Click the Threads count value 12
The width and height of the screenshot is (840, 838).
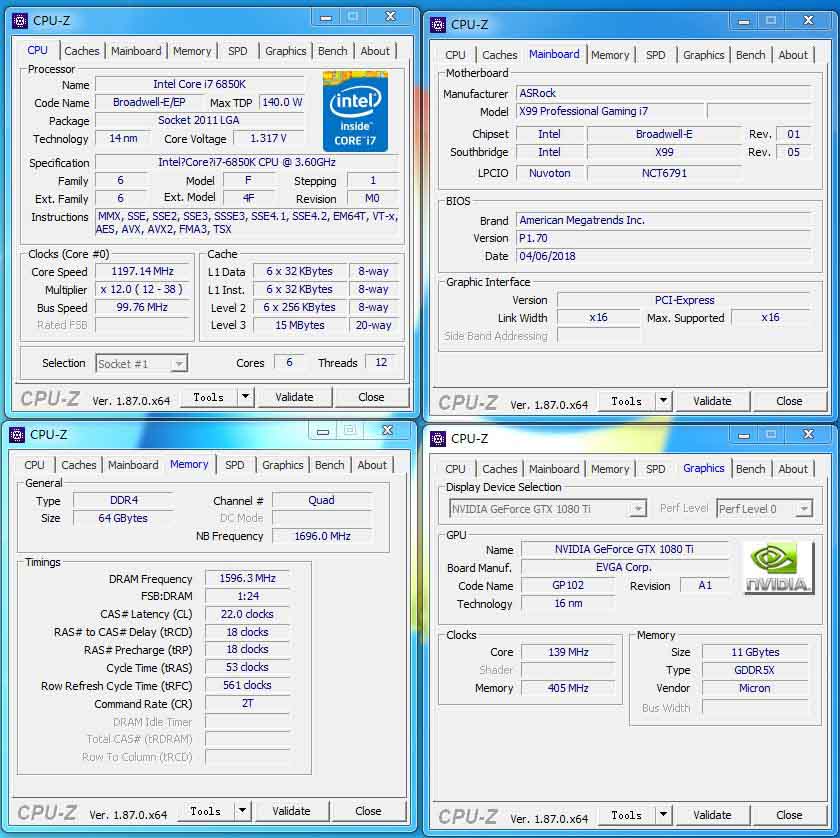coord(381,362)
